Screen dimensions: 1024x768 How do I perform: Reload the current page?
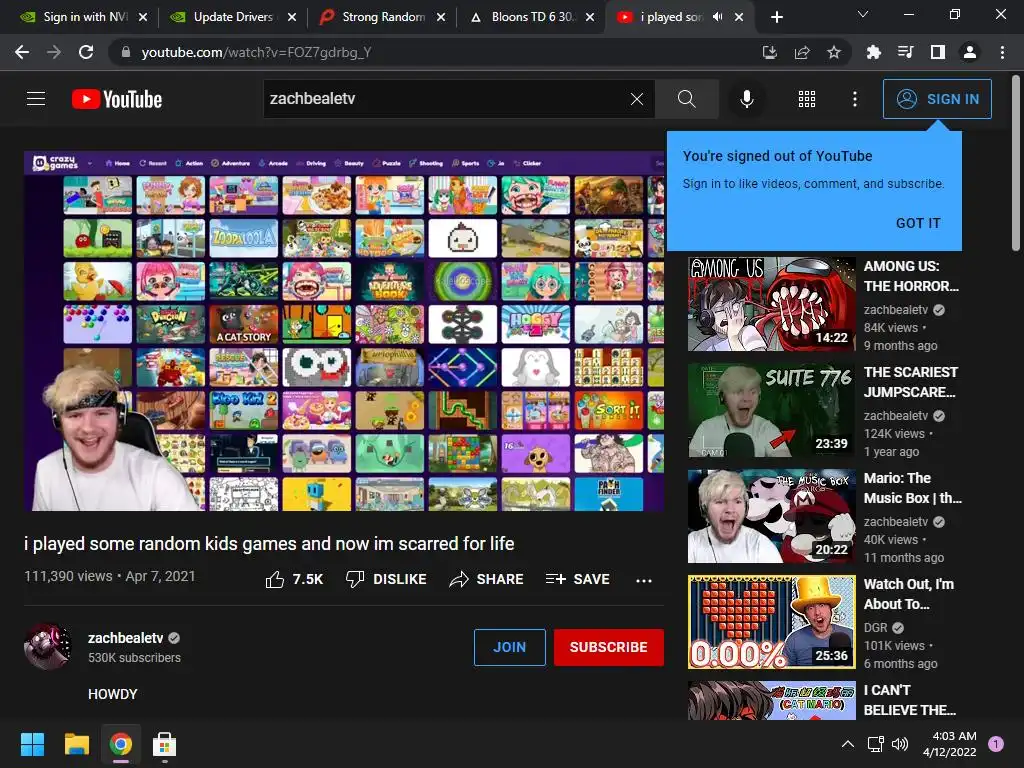coord(86,52)
